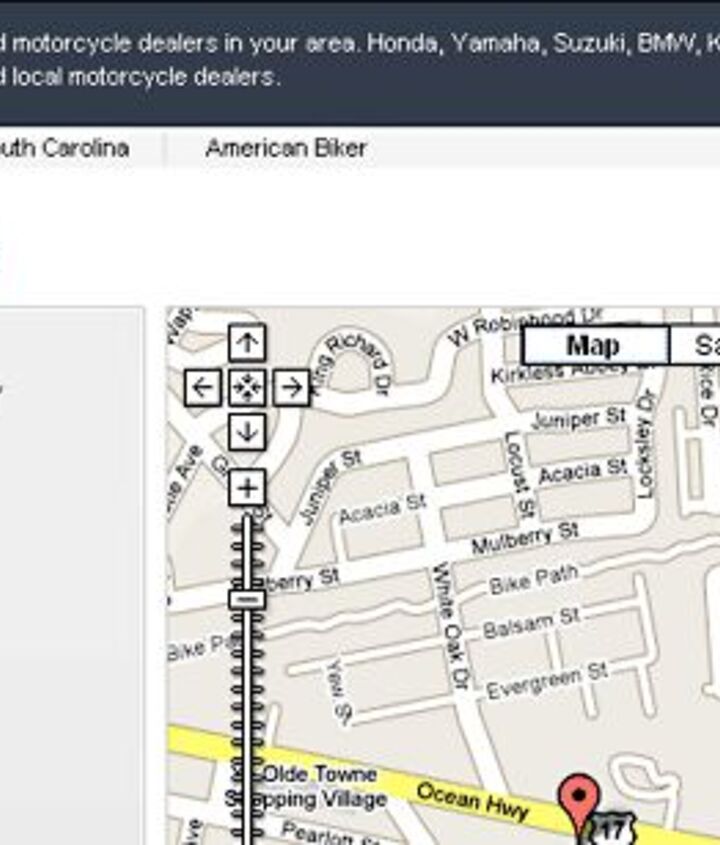Pan the map left with arrow button

tap(203, 387)
